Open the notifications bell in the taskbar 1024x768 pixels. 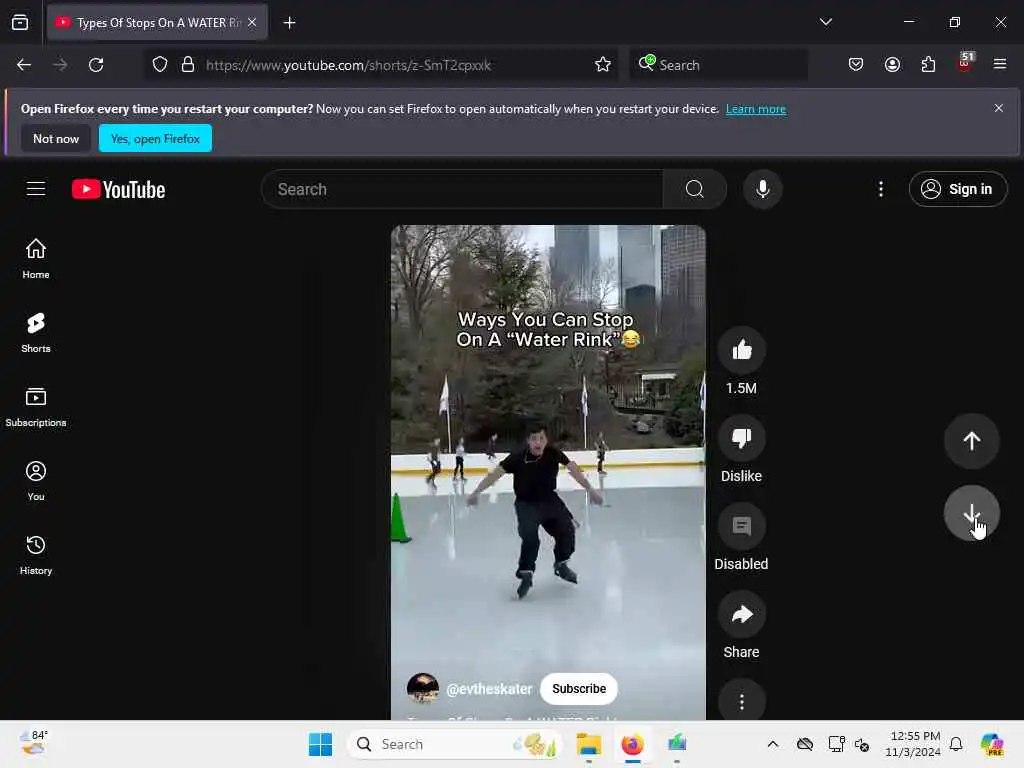(955, 744)
